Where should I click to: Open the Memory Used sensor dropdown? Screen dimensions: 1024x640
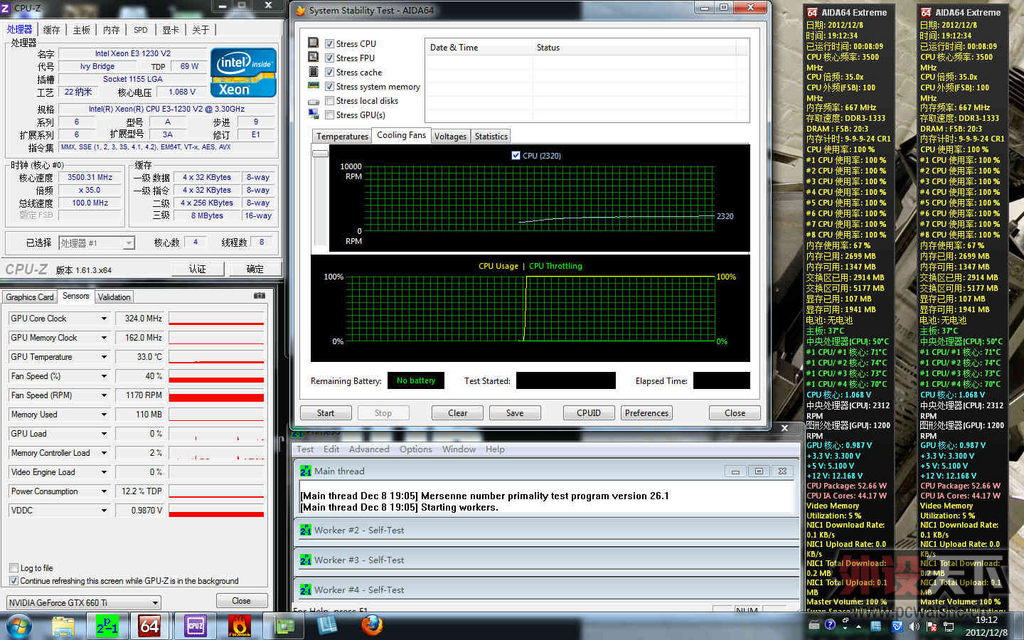click(x=104, y=415)
